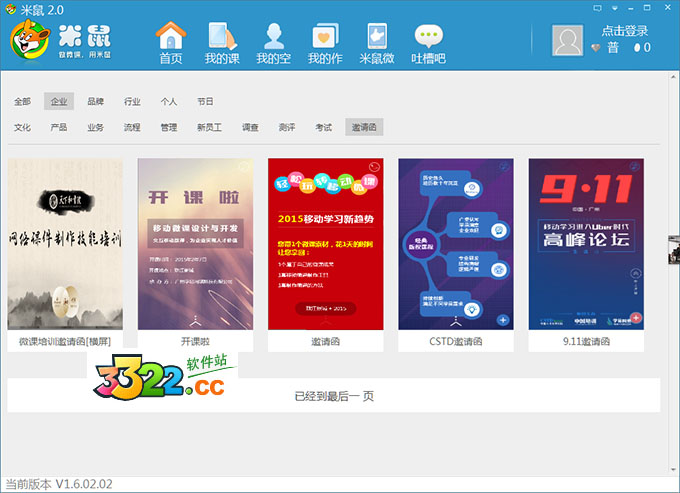The width and height of the screenshot is (680, 493).
Task: Click the user avatar placeholder
Action: [568, 40]
